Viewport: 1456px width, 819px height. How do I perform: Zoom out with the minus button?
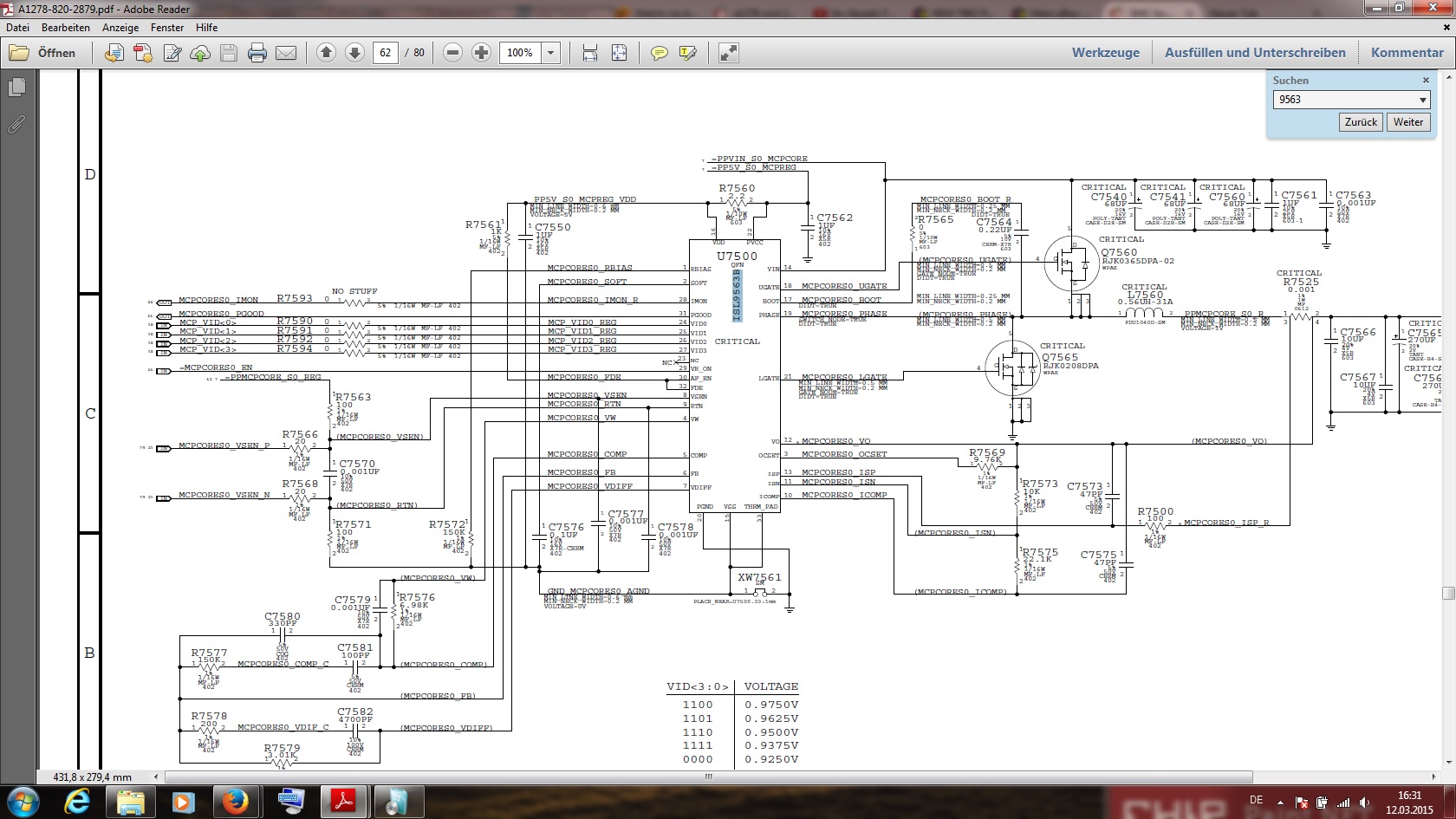(x=452, y=53)
